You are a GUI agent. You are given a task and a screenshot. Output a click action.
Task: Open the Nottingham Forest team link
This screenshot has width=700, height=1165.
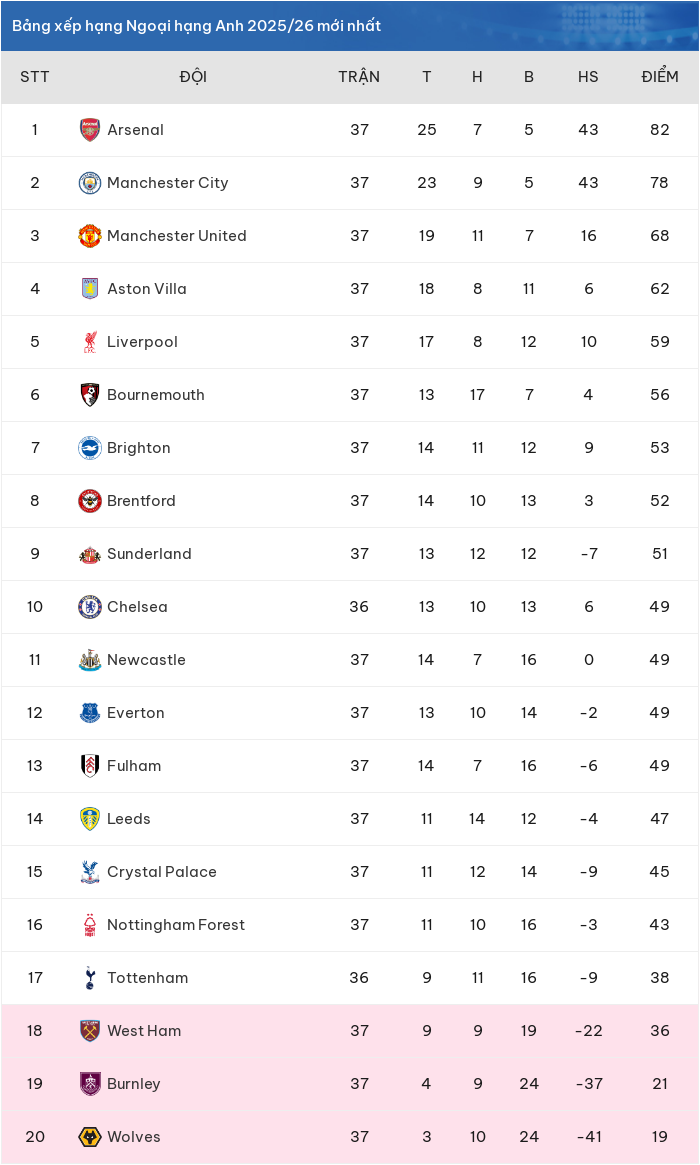[x=176, y=925]
